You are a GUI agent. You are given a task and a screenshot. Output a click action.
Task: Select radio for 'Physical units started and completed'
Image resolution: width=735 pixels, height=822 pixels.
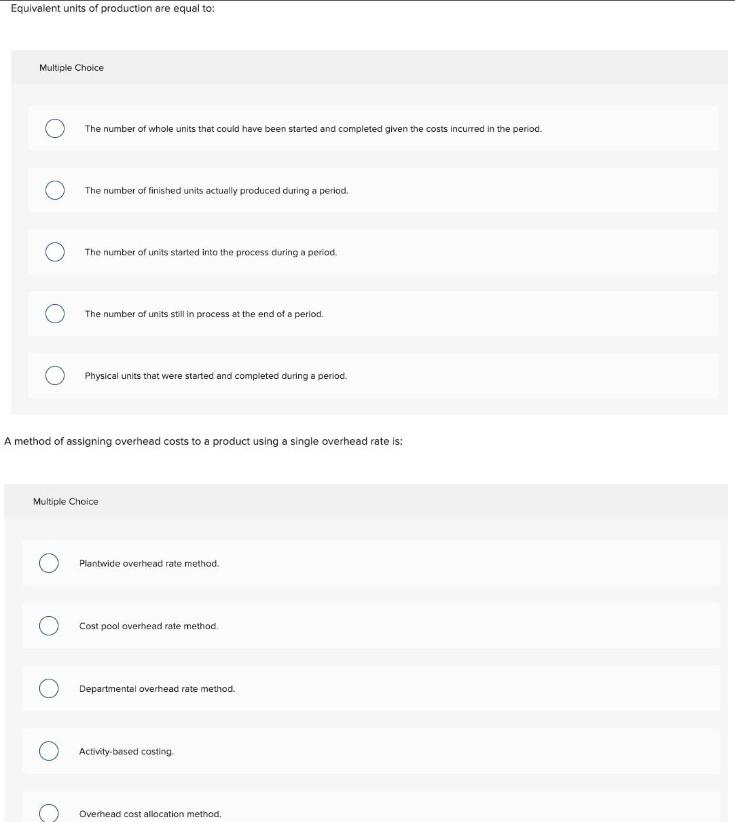point(56,376)
